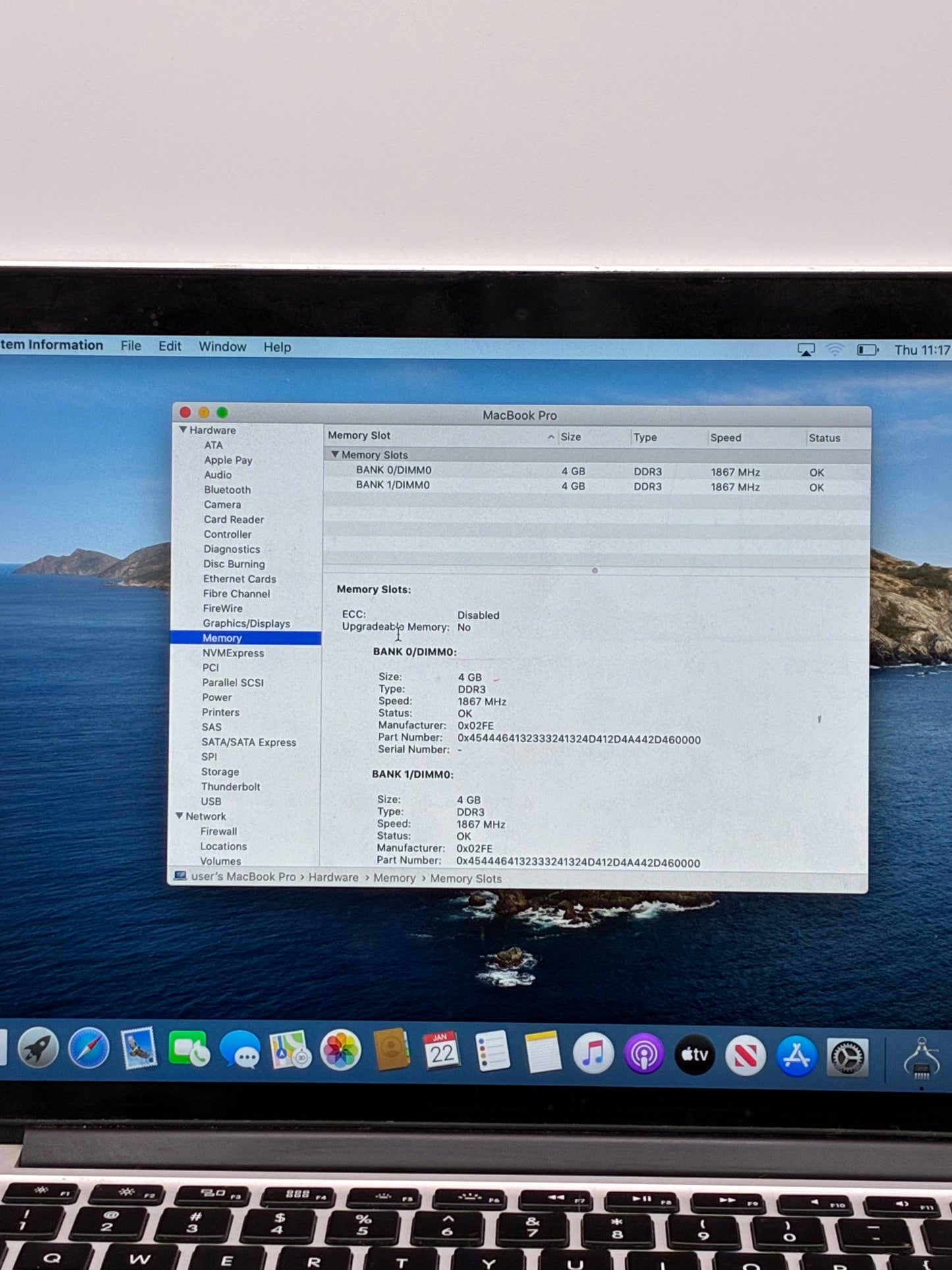Image resolution: width=952 pixels, height=1270 pixels.
Task: Open the Apple TV app
Action: pos(695,1055)
